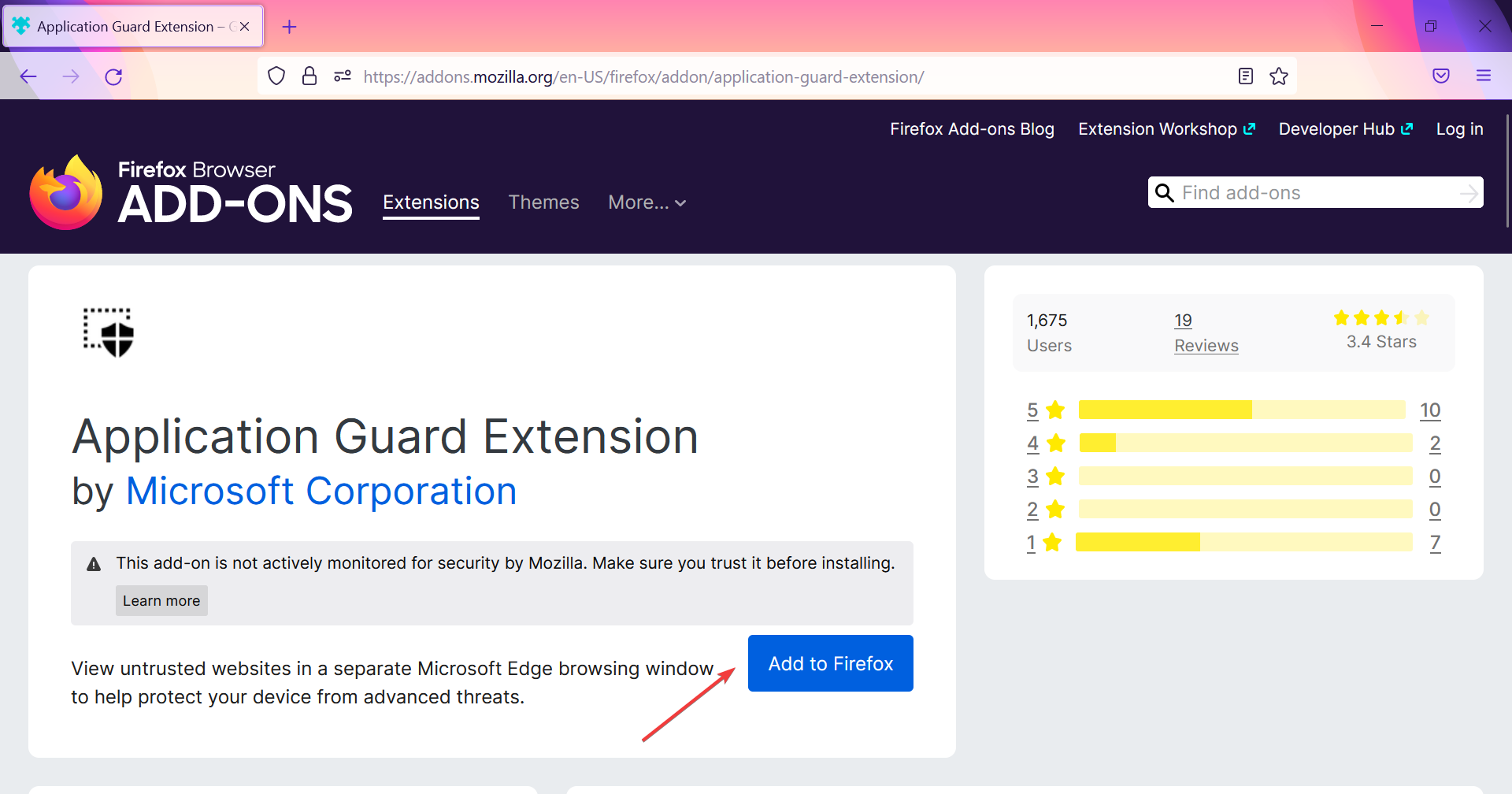The height and width of the screenshot is (794, 1512).
Task: Click the Add to Firefox button
Action: [x=830, y=663]
